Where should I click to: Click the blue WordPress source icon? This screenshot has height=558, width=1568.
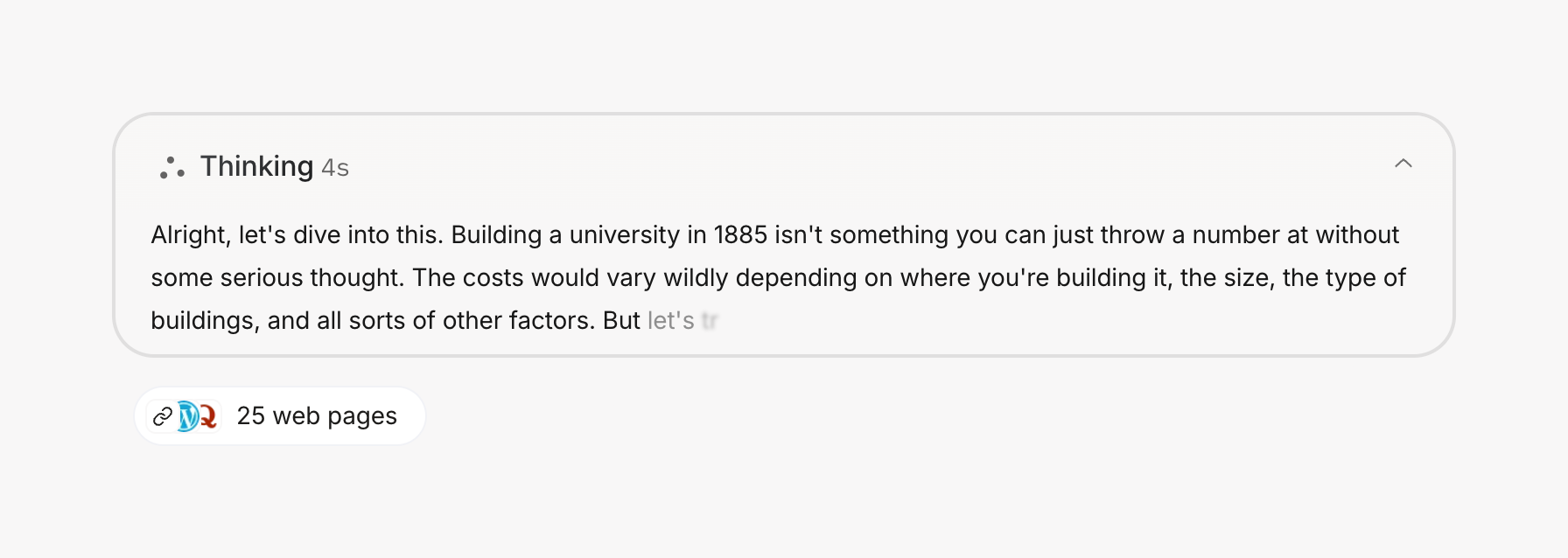pyautogui.click(x=186, y=416)
